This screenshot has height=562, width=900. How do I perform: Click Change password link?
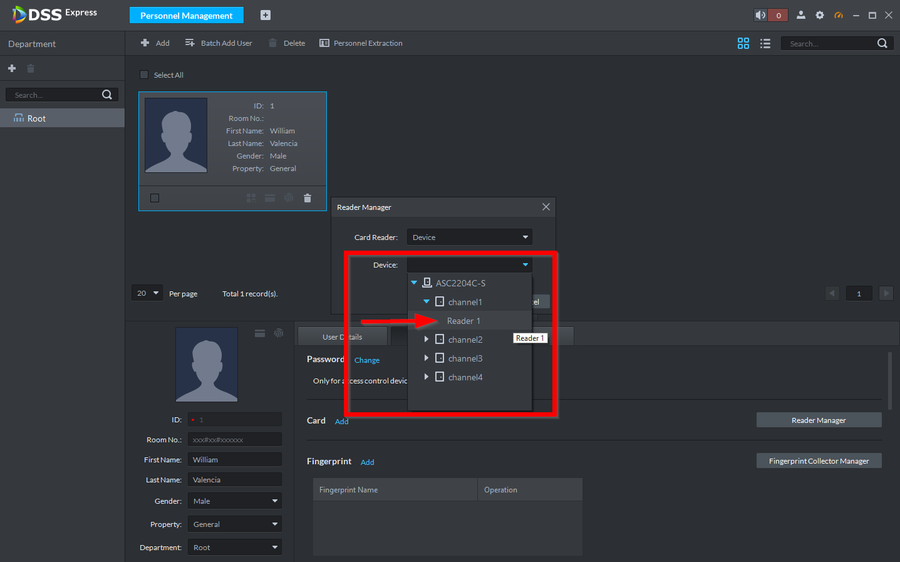point(367,360)
